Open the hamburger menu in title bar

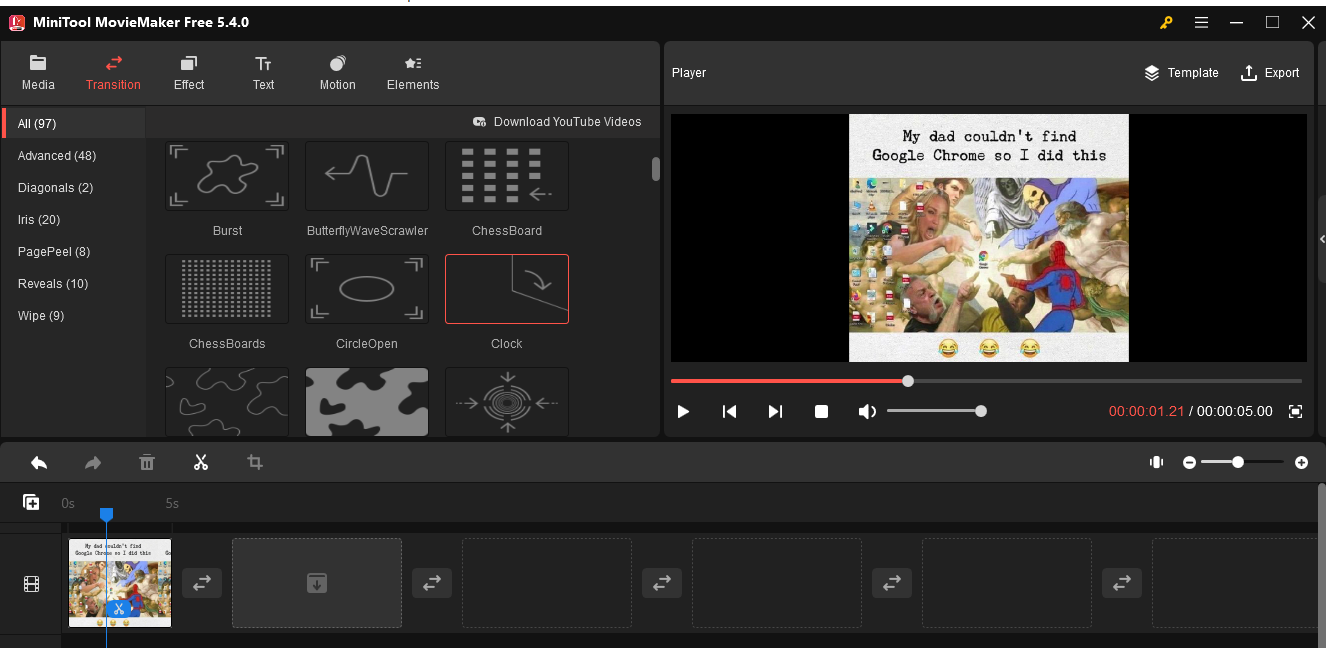point(1201,22)
